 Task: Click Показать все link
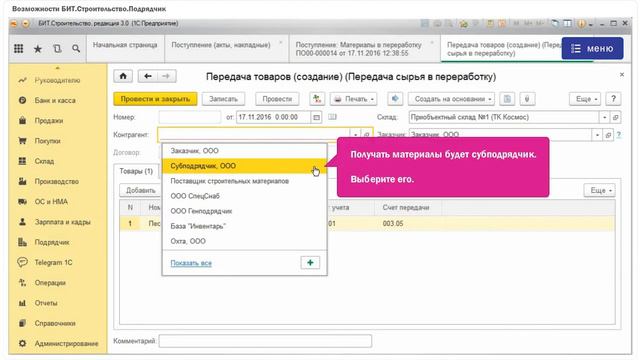coord(191,263)
